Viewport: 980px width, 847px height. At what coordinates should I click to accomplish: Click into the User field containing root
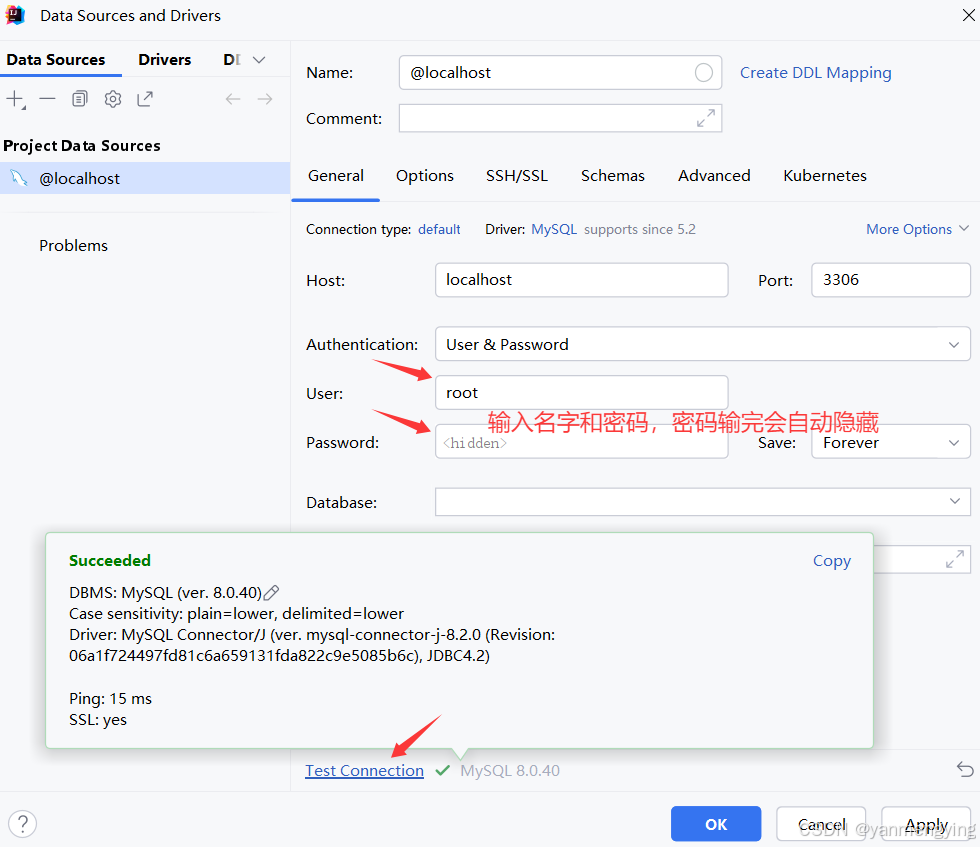(x=581, y=393)
